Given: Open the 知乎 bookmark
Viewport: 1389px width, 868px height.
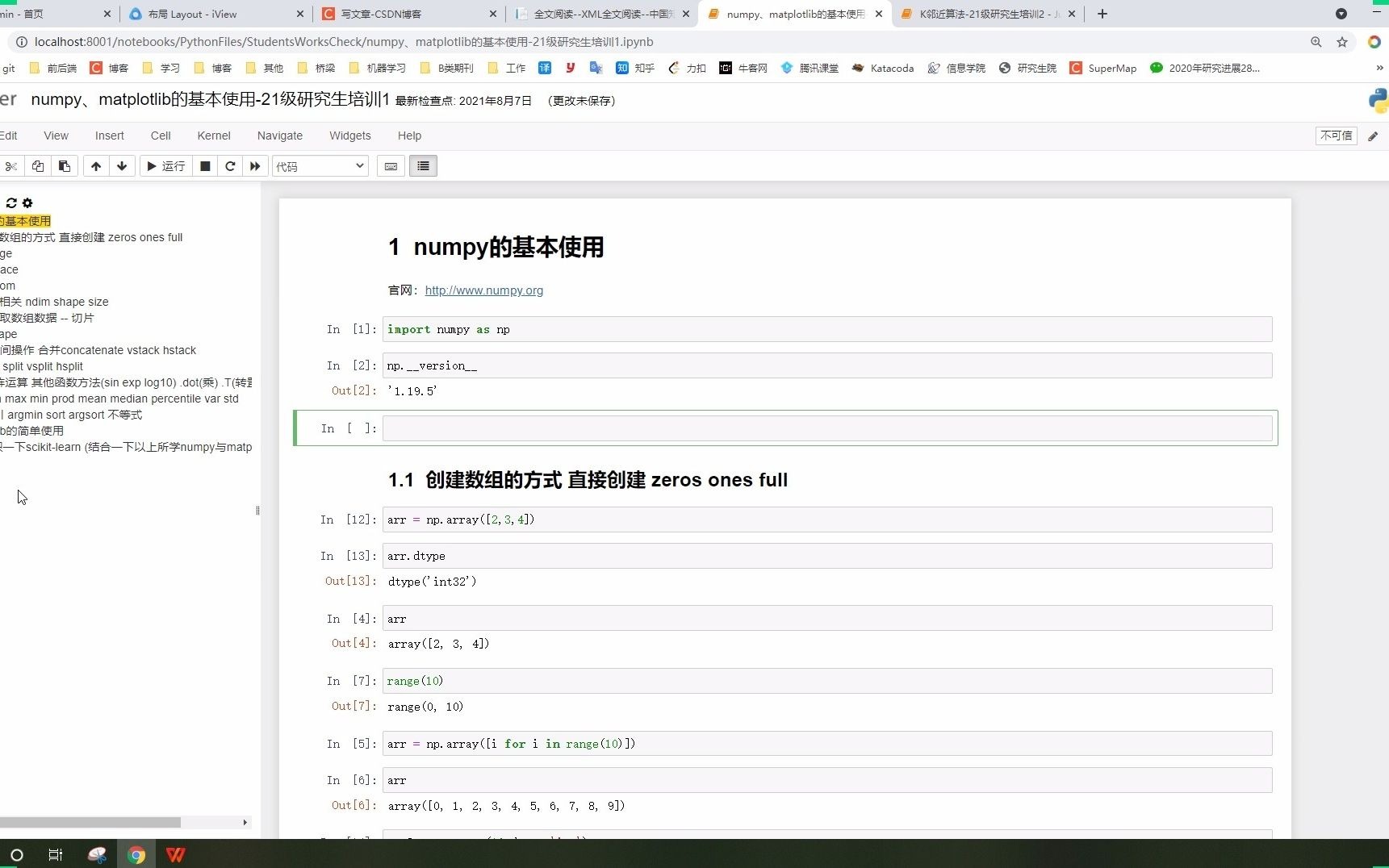Looking at the screenshot, I should pos(635,68).
